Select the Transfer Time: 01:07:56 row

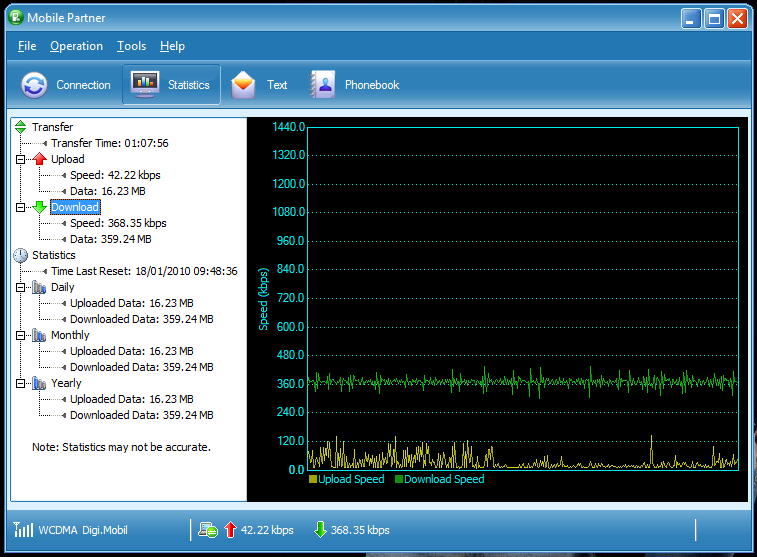110,143
